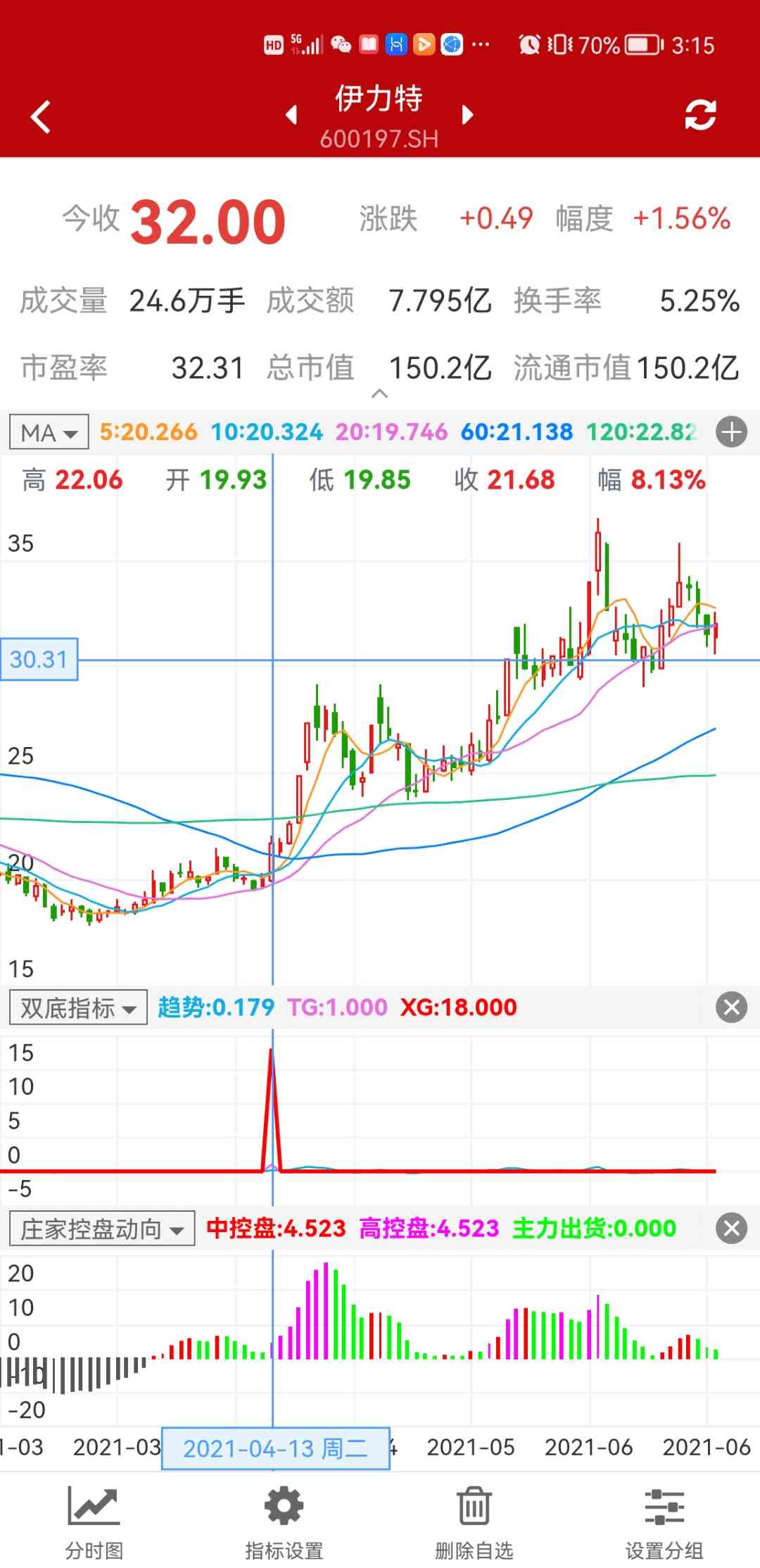Open 指标设置 indicator settings
Viewport: 760px width, 1568px height.
pyautogui.click(x=284, y=1522)
